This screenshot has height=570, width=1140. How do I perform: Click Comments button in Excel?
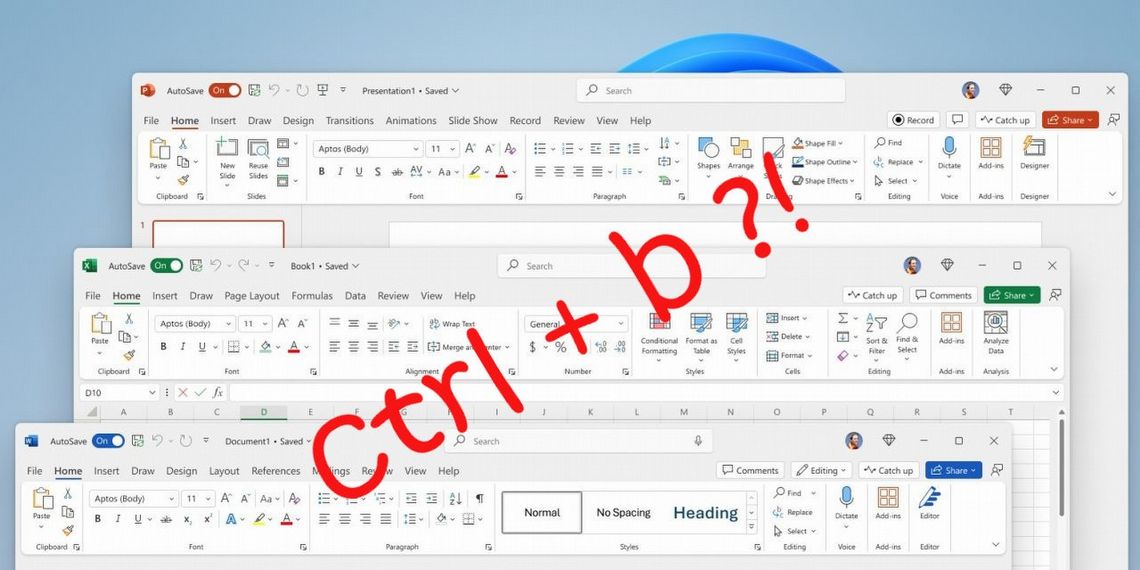[x=943, y=295]
